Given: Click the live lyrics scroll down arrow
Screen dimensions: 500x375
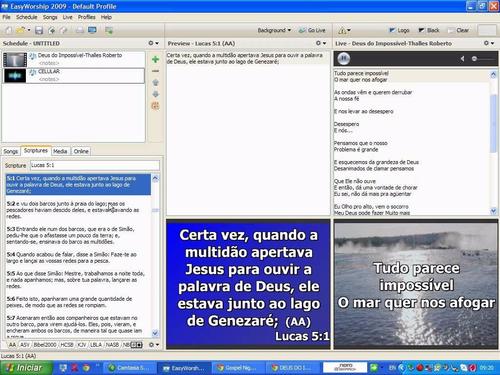Looking at the screenshot, I should click(x=493, y=211).
